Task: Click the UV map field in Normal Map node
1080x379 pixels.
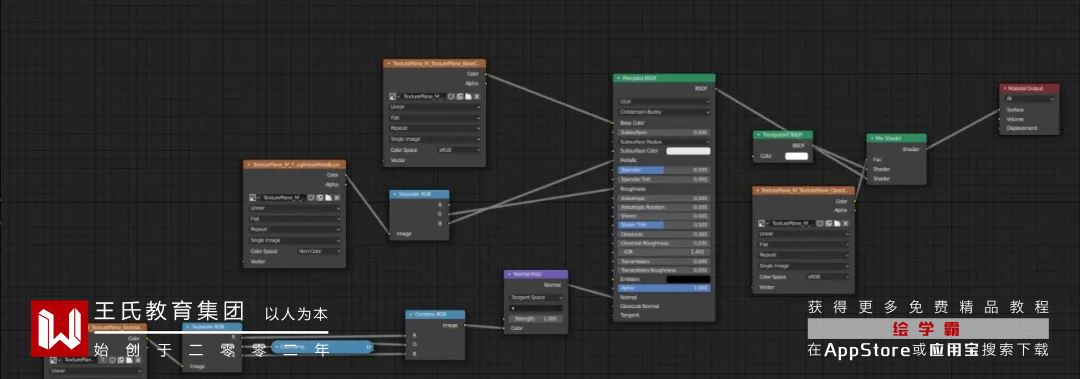Action: (x=536, y=308)
